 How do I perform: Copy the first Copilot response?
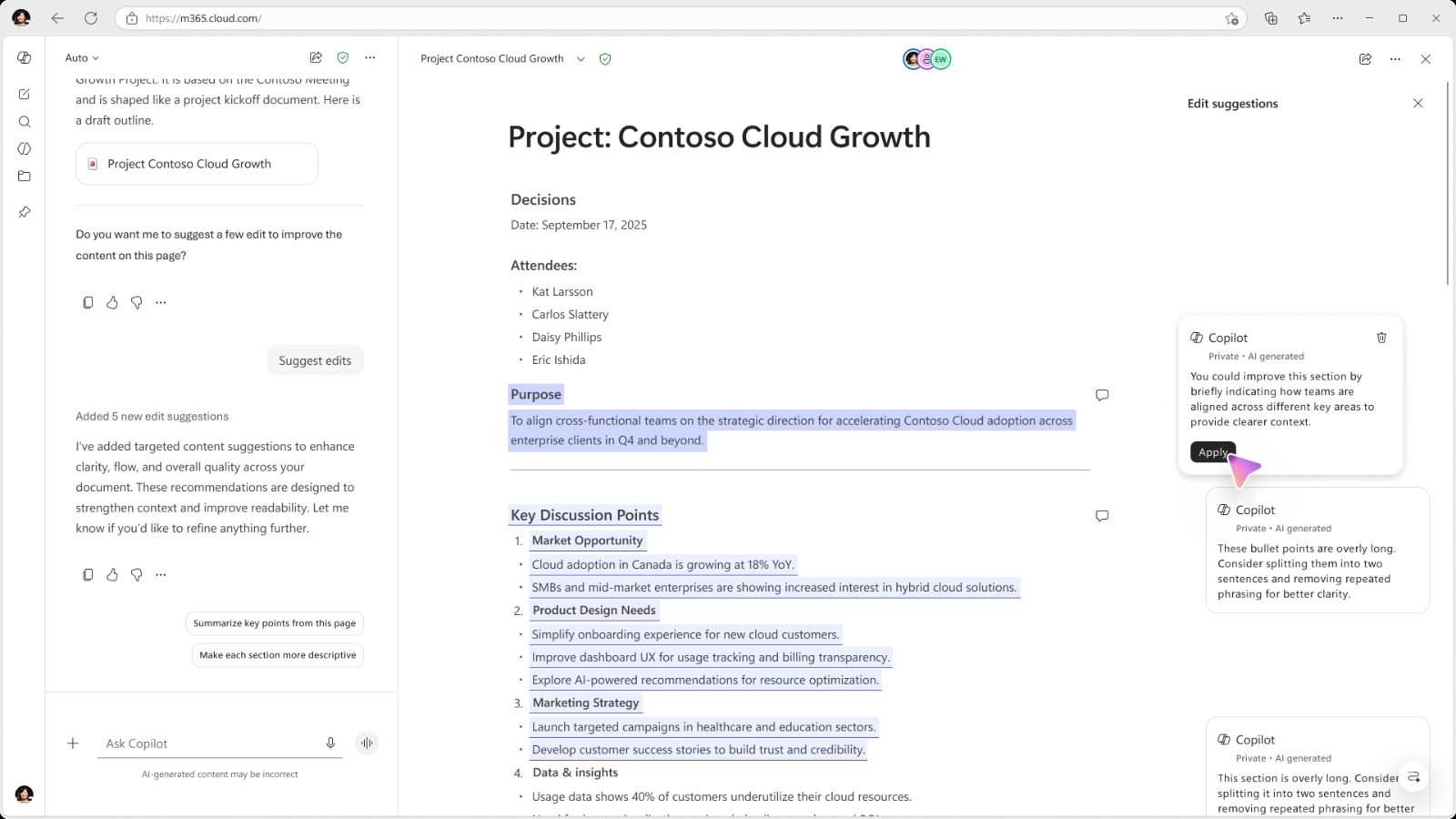coord(87,302)
